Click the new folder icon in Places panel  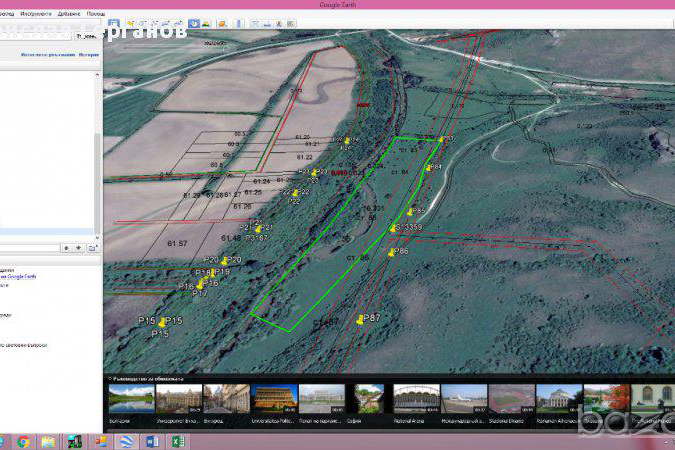(x=92, y=248)
